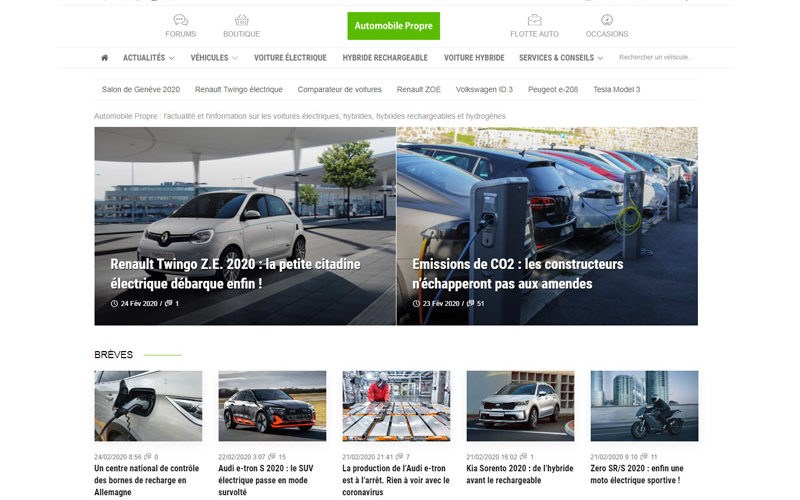Open battery production line thumbnail

coord(396,406)
